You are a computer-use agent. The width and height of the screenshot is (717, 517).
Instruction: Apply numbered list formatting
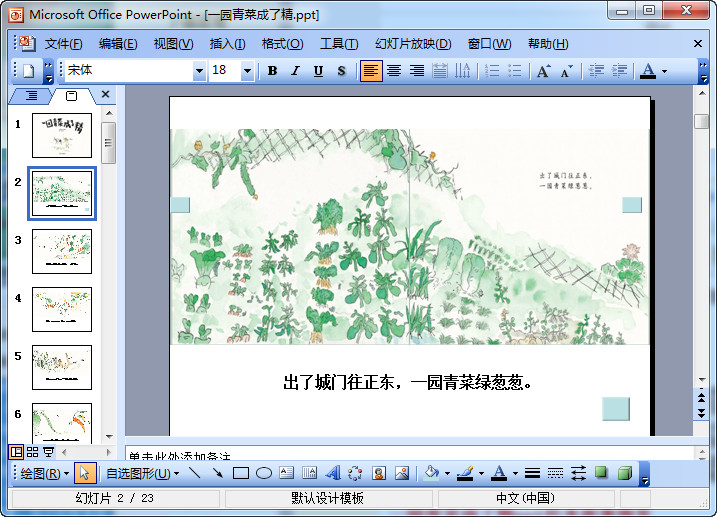492,71
